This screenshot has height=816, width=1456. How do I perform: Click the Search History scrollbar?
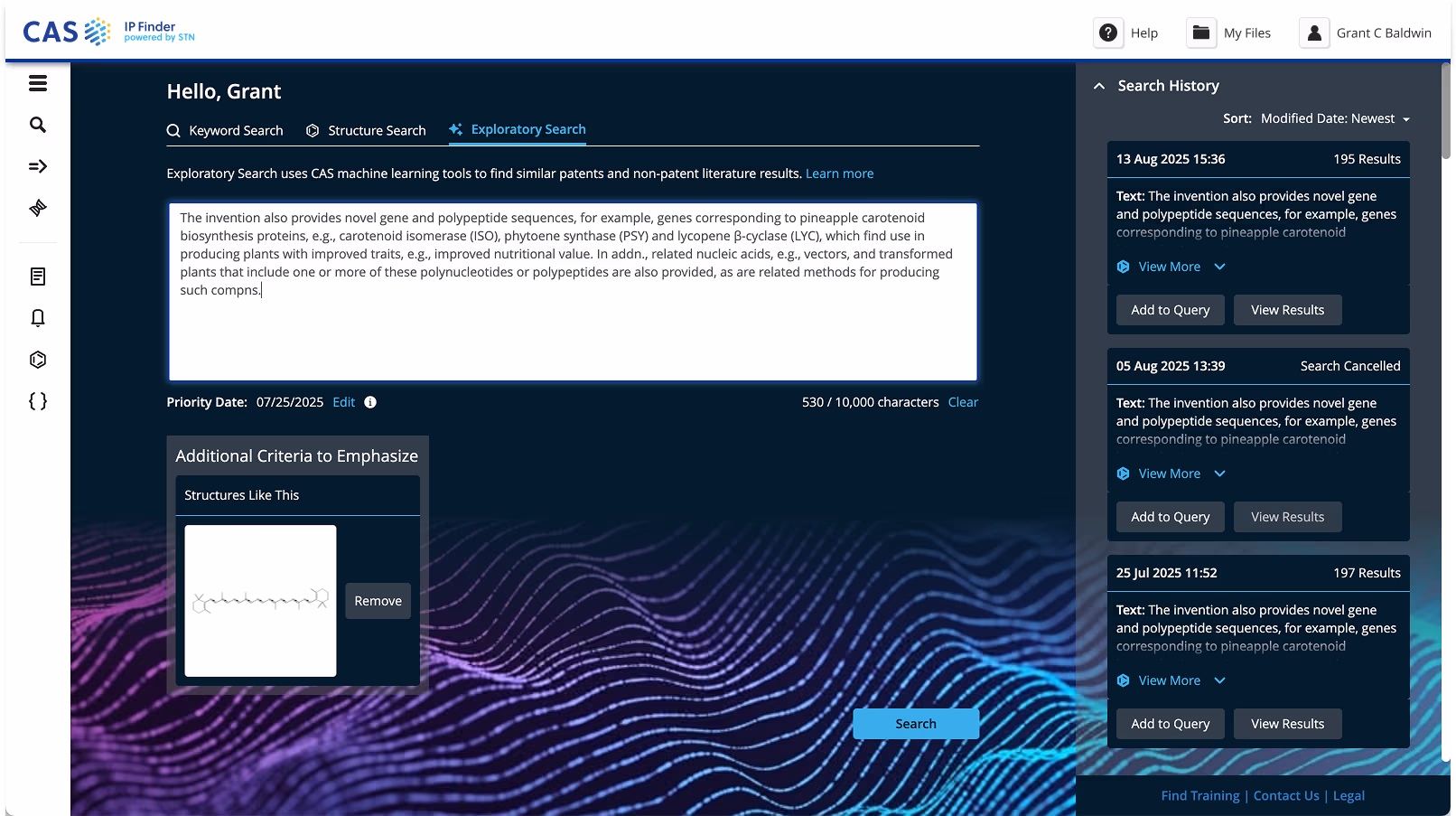click(1445, 110)
